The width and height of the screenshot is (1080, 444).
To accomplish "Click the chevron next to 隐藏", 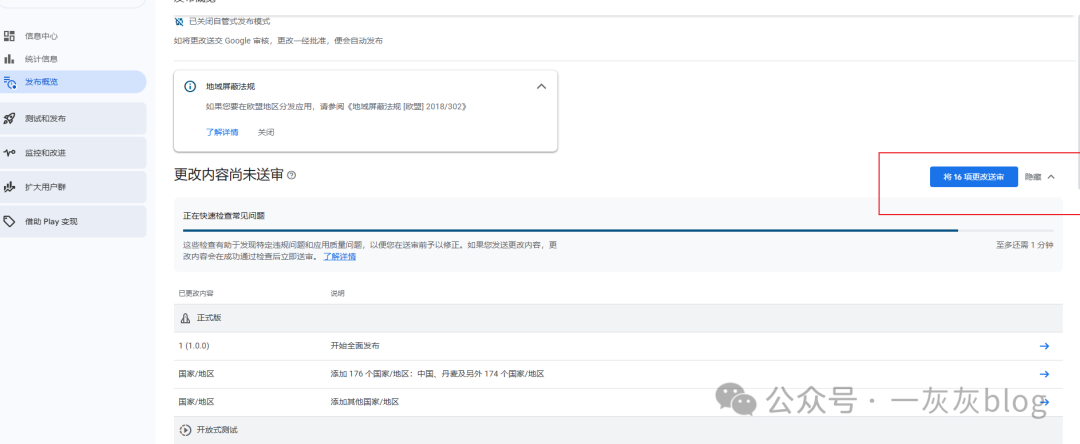I will coord(1051,177).
